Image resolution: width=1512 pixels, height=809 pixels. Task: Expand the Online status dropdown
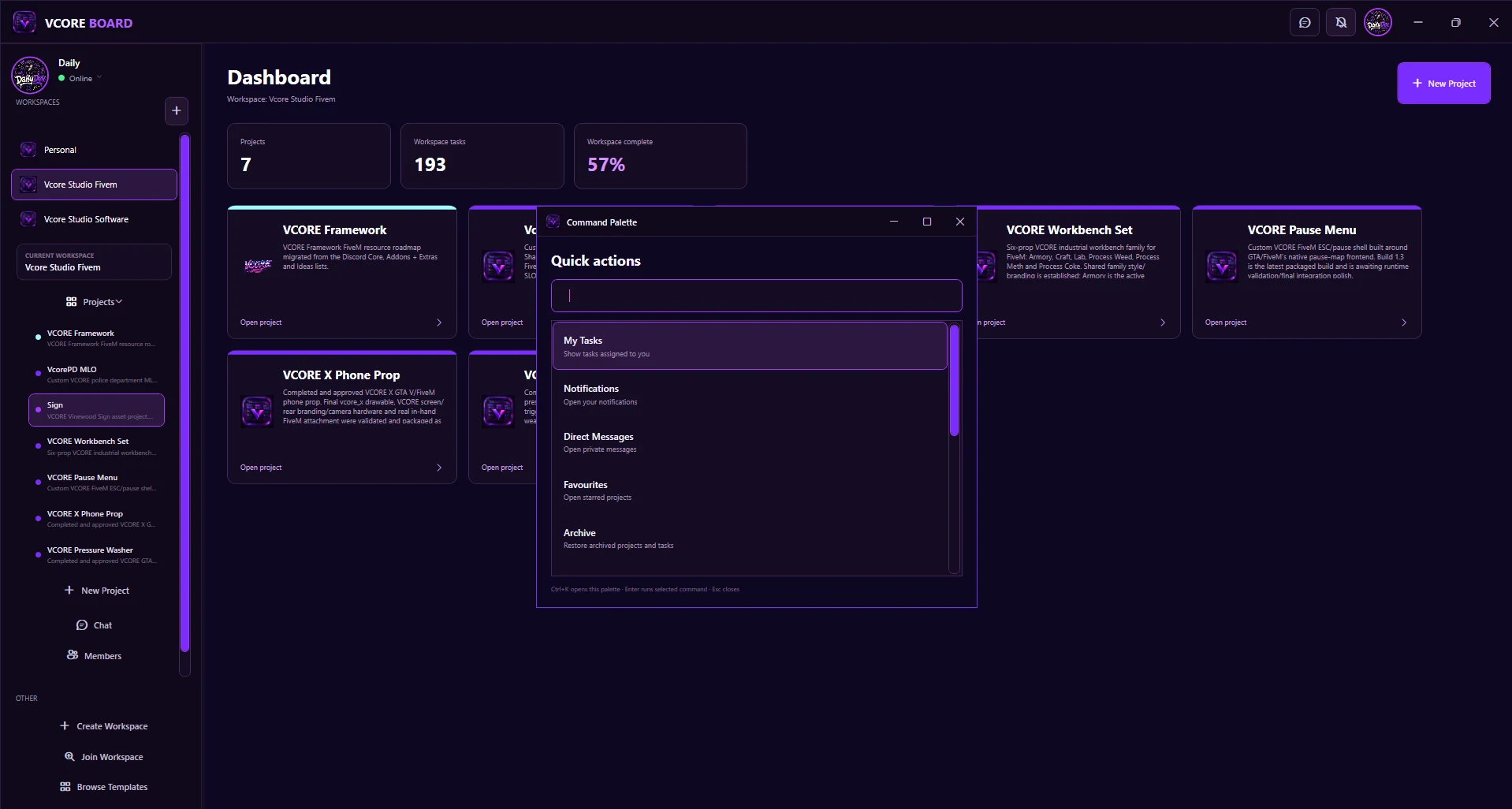(99, 78)
